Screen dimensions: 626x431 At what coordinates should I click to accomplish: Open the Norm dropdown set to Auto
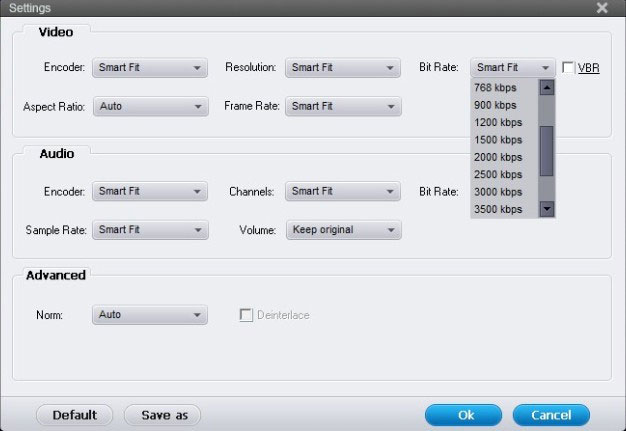[150, 315]
